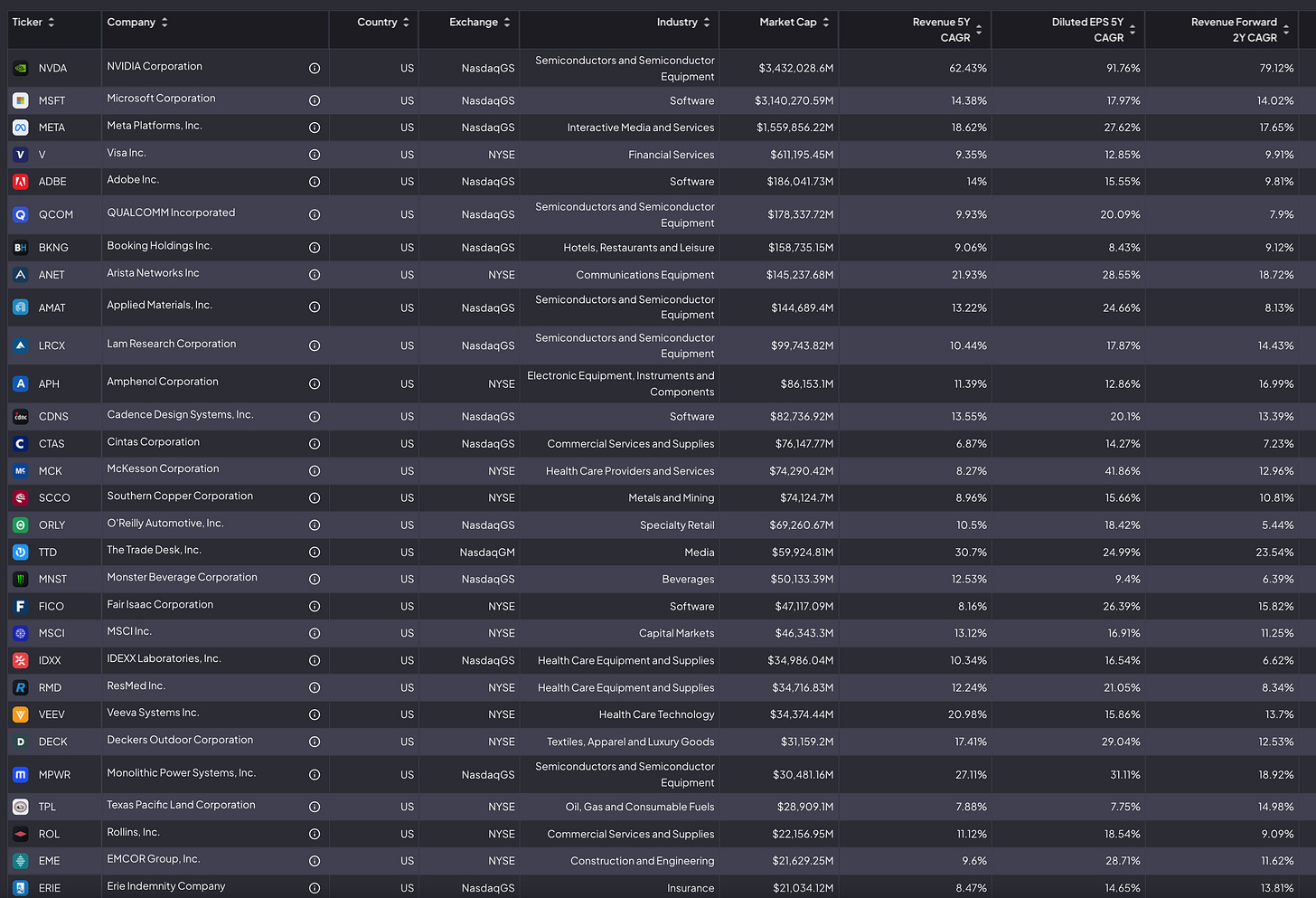
Task: Open QUALCOMM Incorporated company name
Action: click(171, 213)
